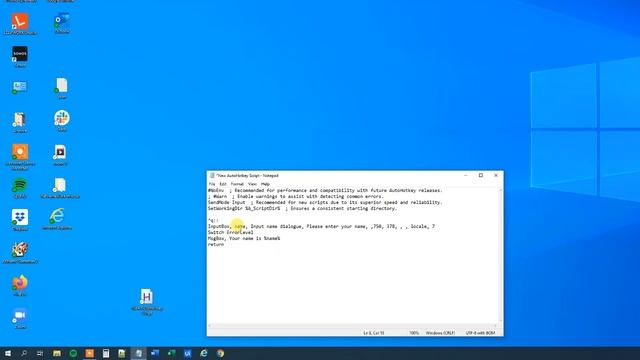The height and width of the screenshot is (360, 640).
Task: Open the Windows Start button
Action: coord(8,353)
